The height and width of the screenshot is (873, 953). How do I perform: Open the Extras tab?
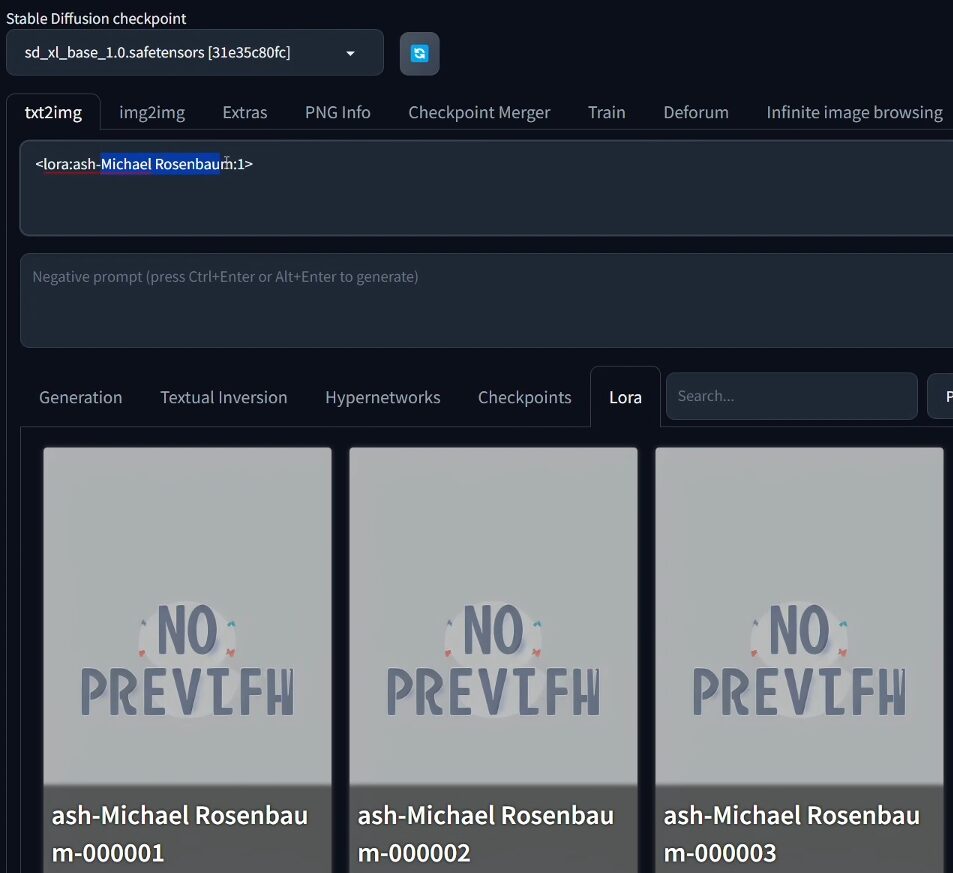(245, 112)
